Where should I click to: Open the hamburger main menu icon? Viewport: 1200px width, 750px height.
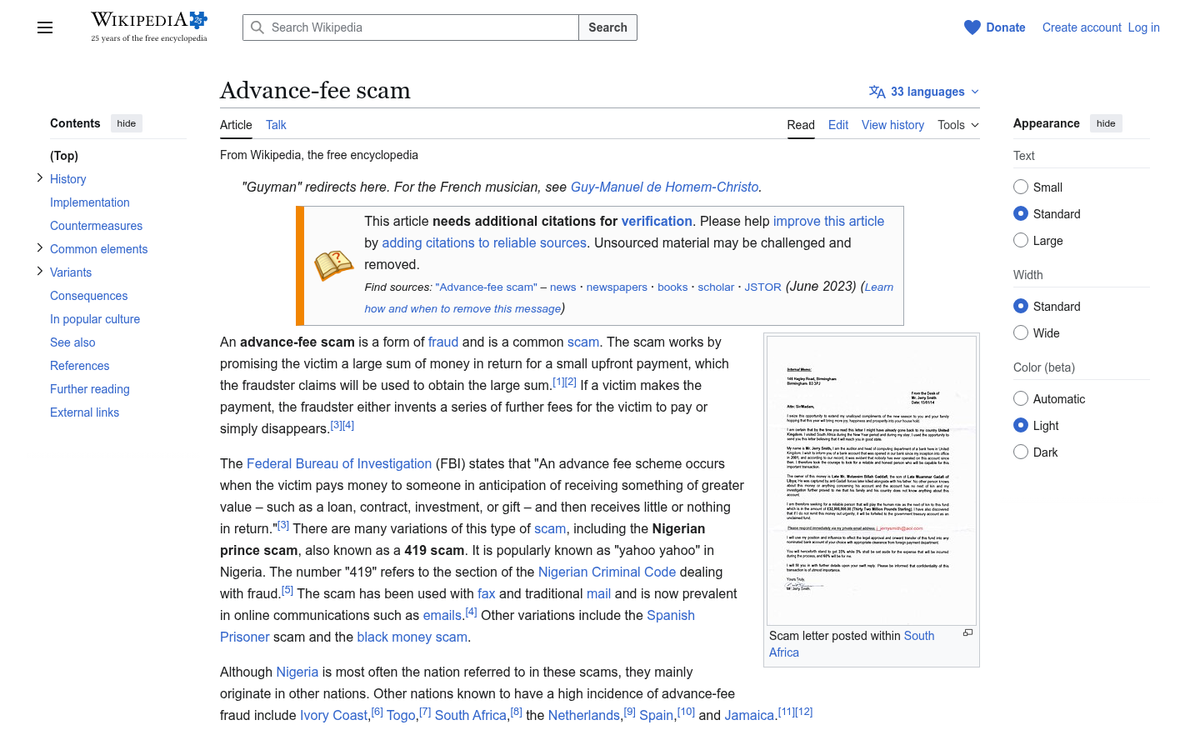[x=45, y=28]
